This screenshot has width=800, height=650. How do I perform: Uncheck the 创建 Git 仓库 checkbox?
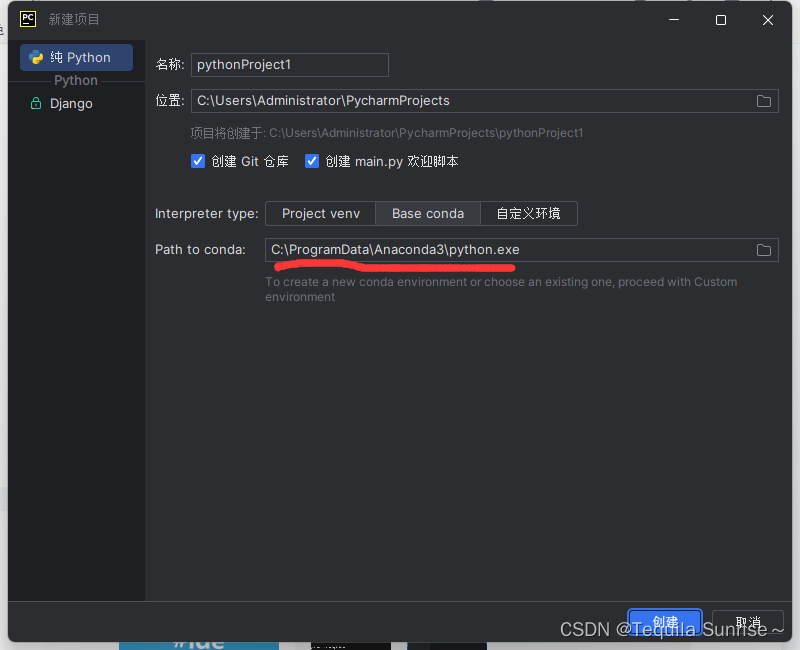[x=198, y=160]
